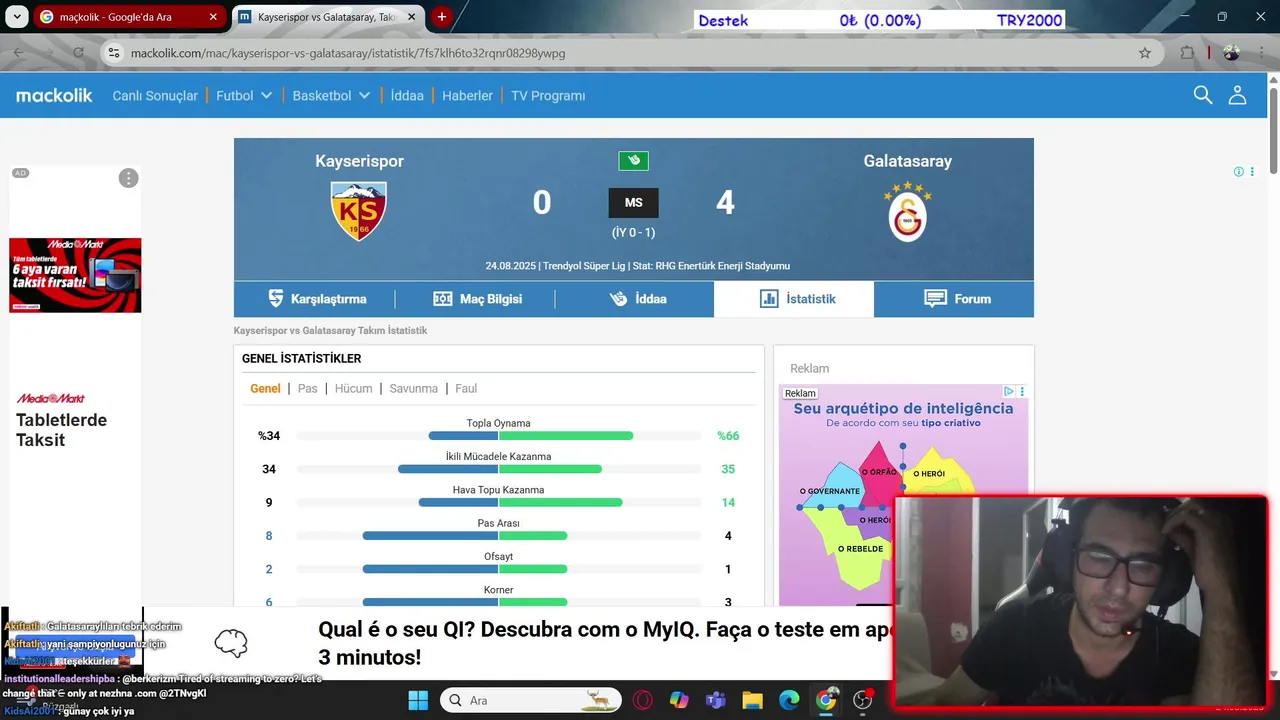Select Genel statistics filter
1280x720 pixels.
click(265, 388)
